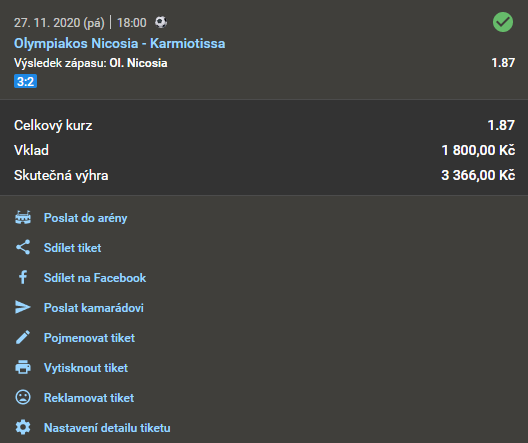Viewport: 528px width, 443px height.
Task: Click the share ticket icon
Action: [23, 247]
